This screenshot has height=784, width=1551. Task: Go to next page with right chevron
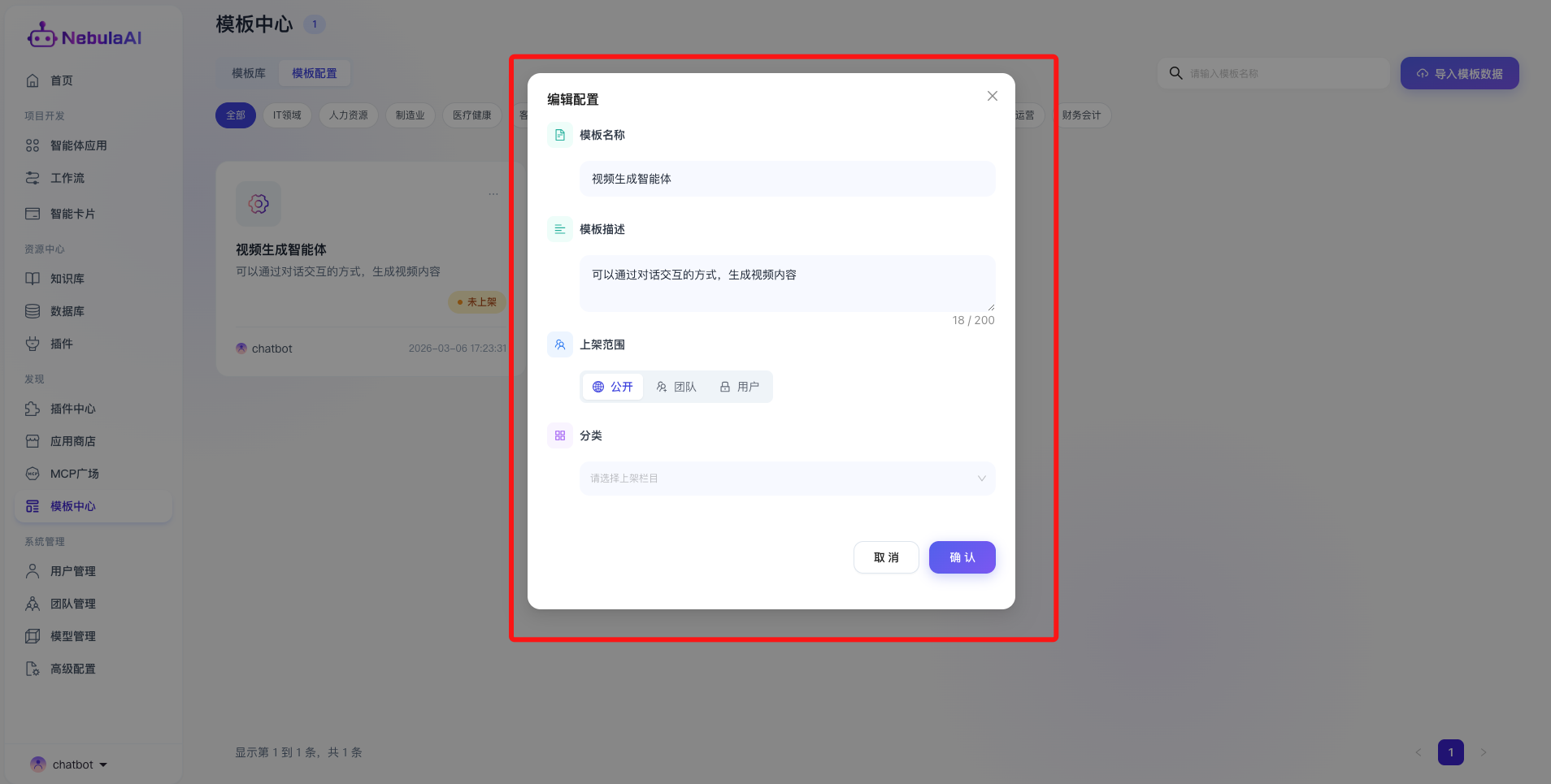(1484, 752)
